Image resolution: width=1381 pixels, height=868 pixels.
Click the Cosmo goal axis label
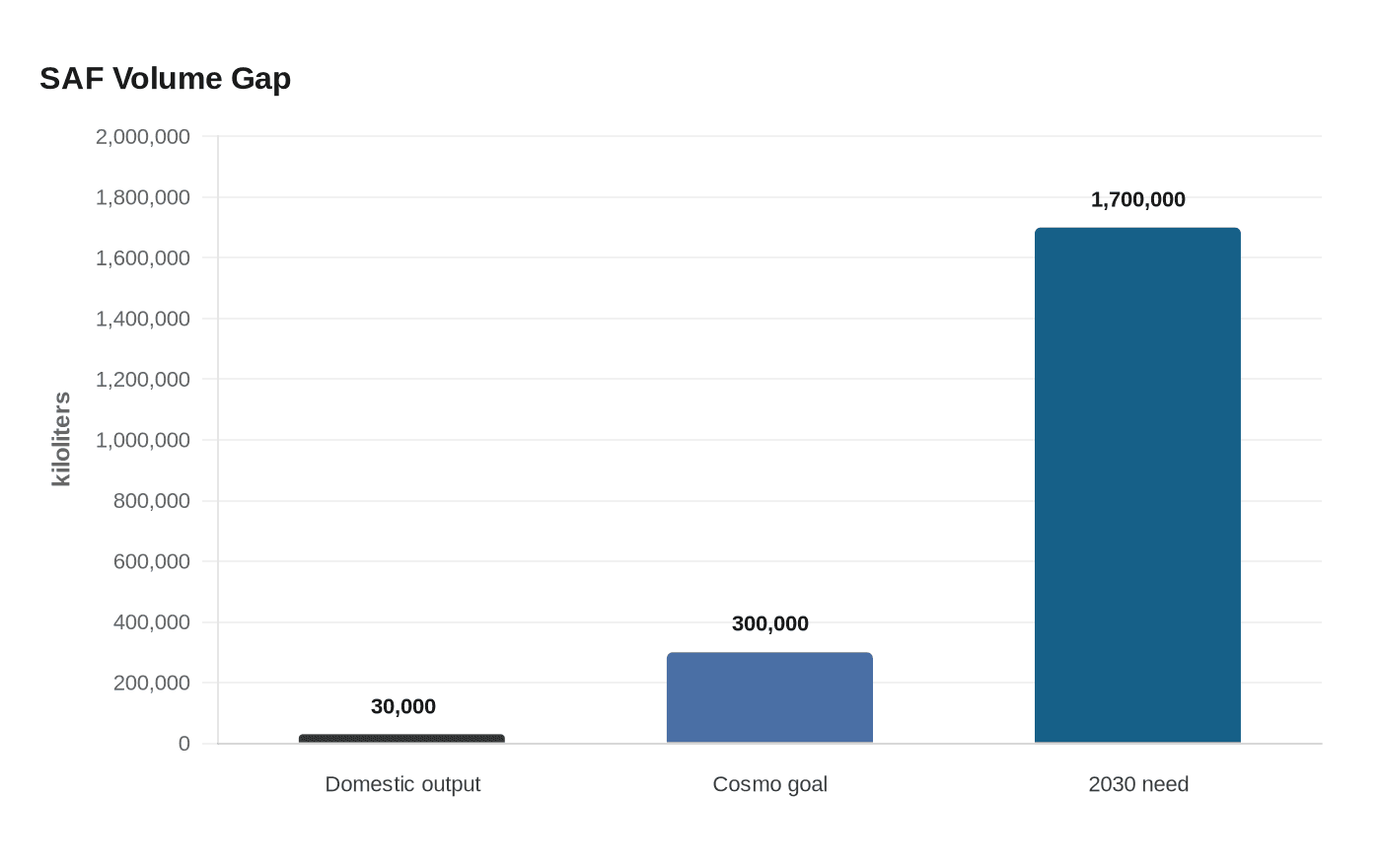[x=769, y=784]
